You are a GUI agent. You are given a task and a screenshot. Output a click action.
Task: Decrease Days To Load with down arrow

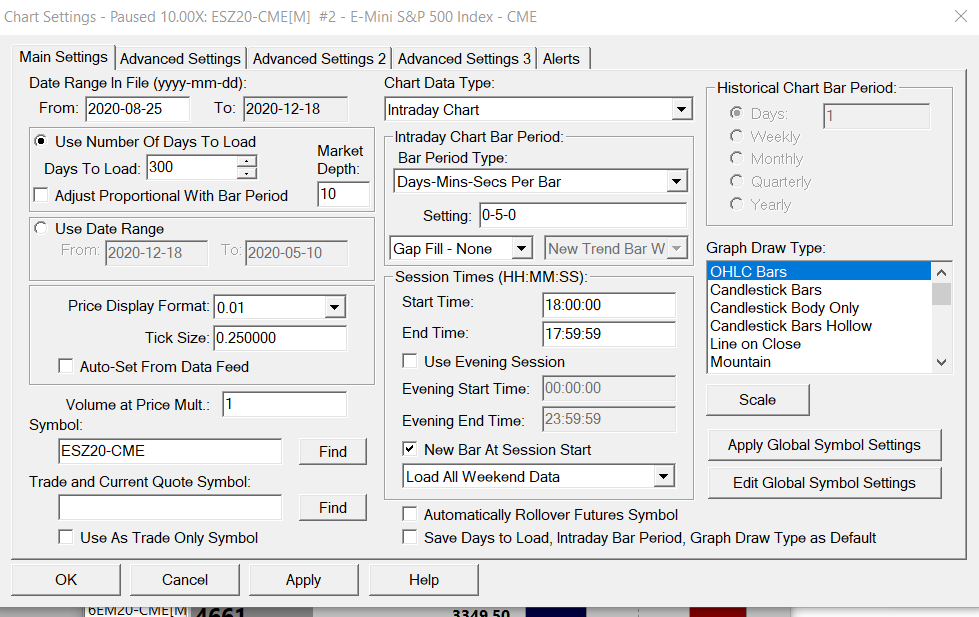pos(247,173)
